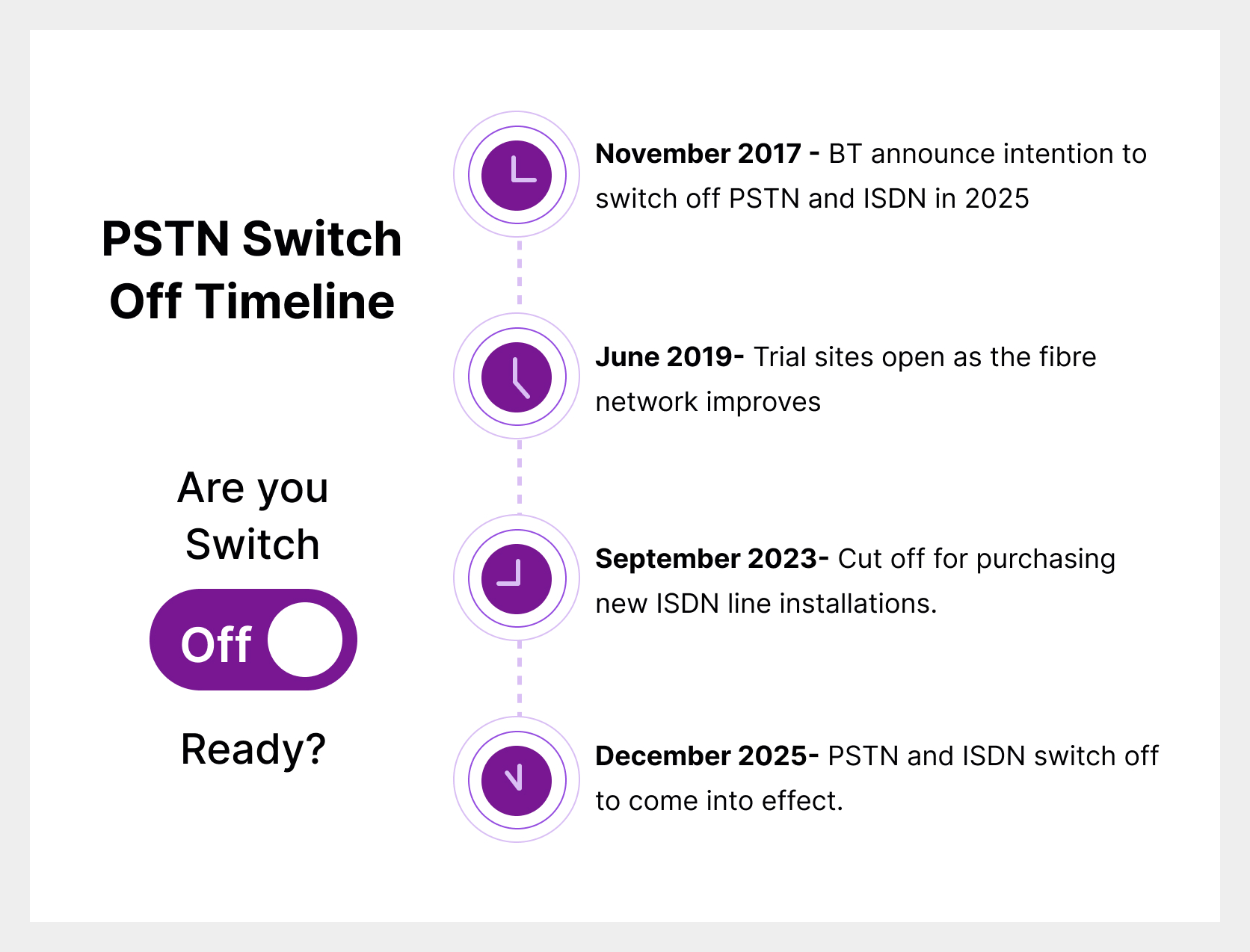This screenshot has height=952, width=1250.
Task: Click dashed connector between 2023 and 2025 clocks
Action: coord(520,677)
